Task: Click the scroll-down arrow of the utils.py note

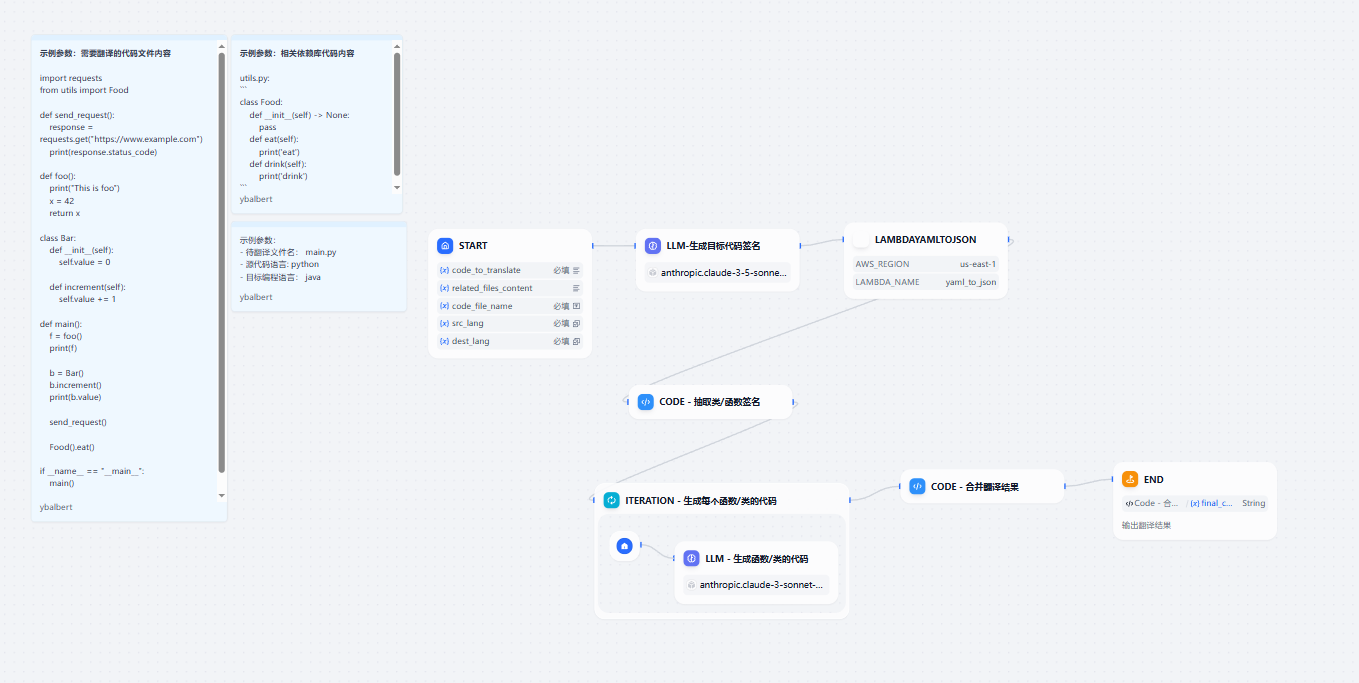Action: tap(397, 187)
